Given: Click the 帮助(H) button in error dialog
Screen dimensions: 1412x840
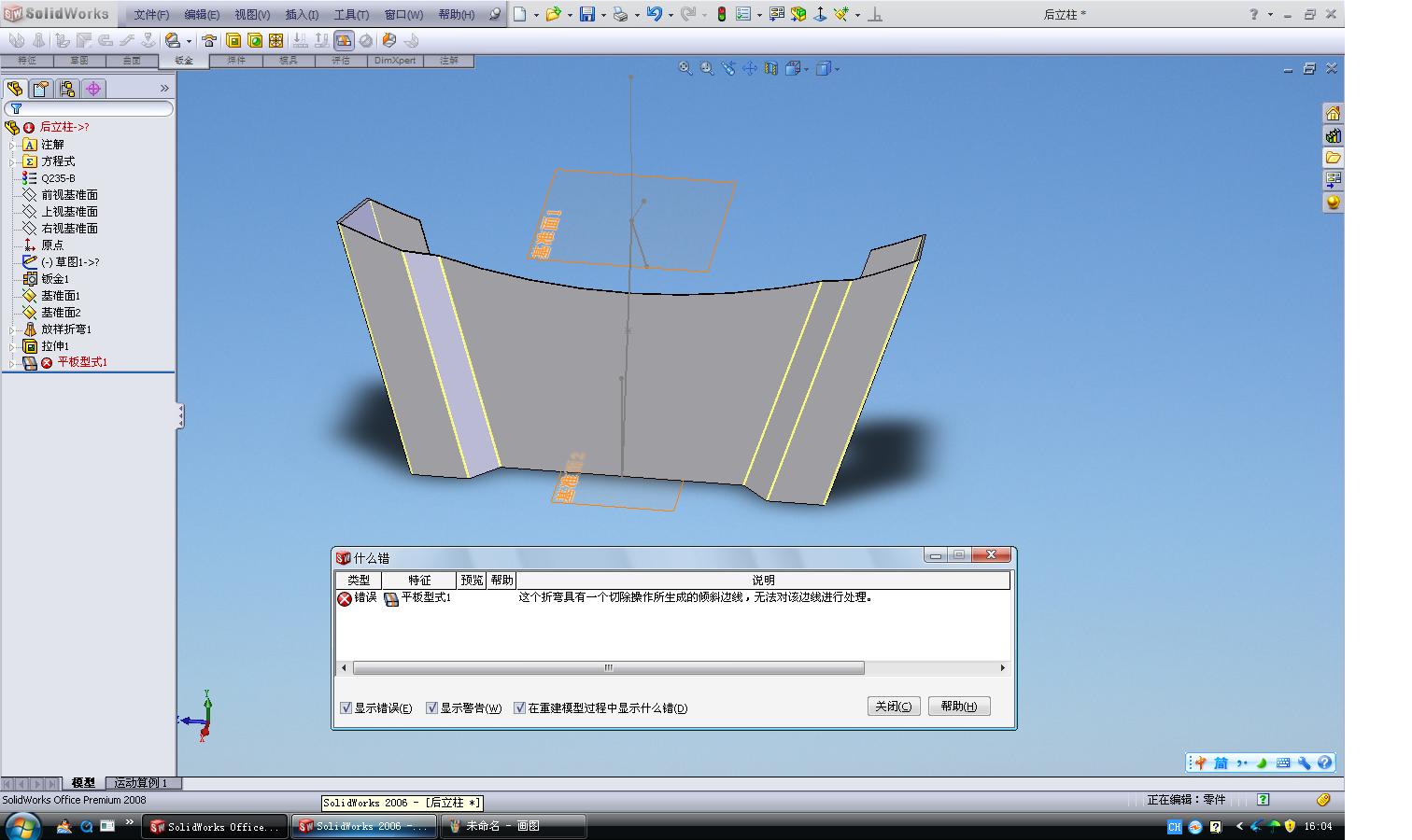Looking at the screenshot, I should (x=959, y=707).
